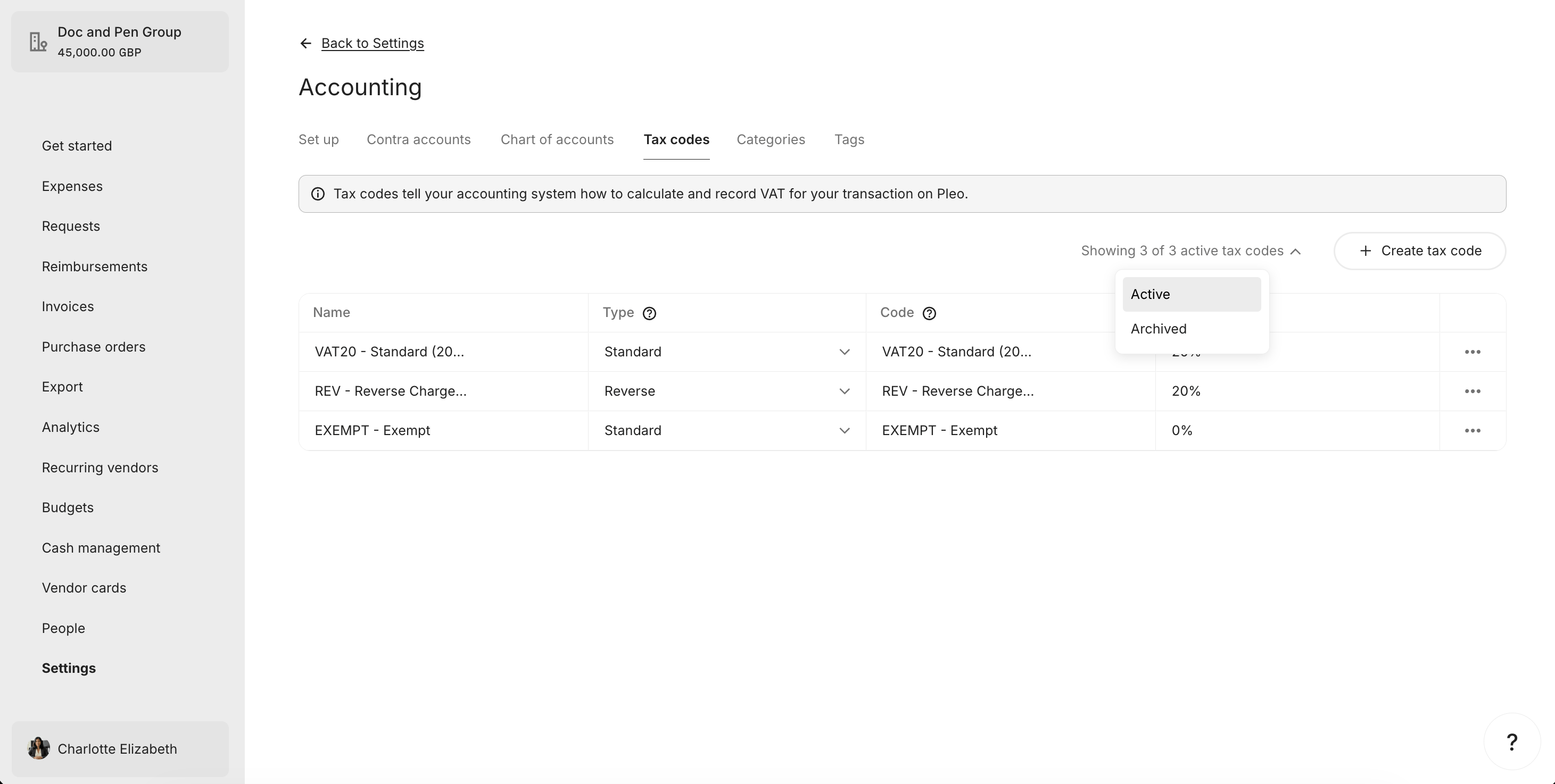Open Analytics page

coord(71,427)
